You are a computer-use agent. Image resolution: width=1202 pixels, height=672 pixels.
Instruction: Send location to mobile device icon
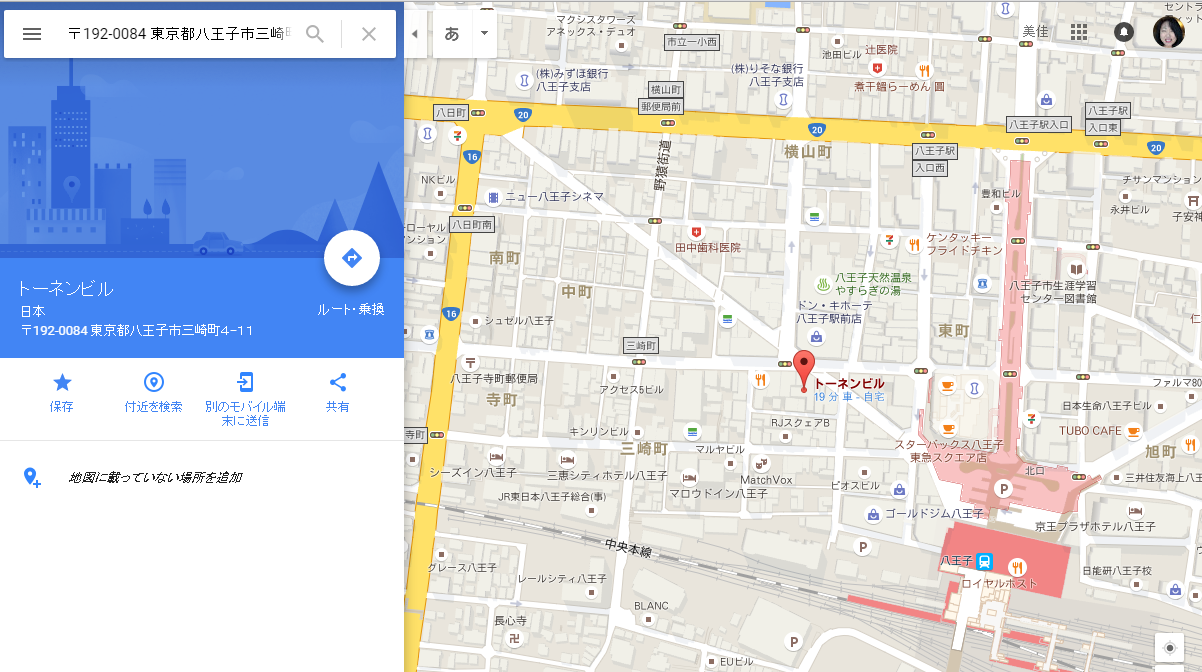pos(245,382)
